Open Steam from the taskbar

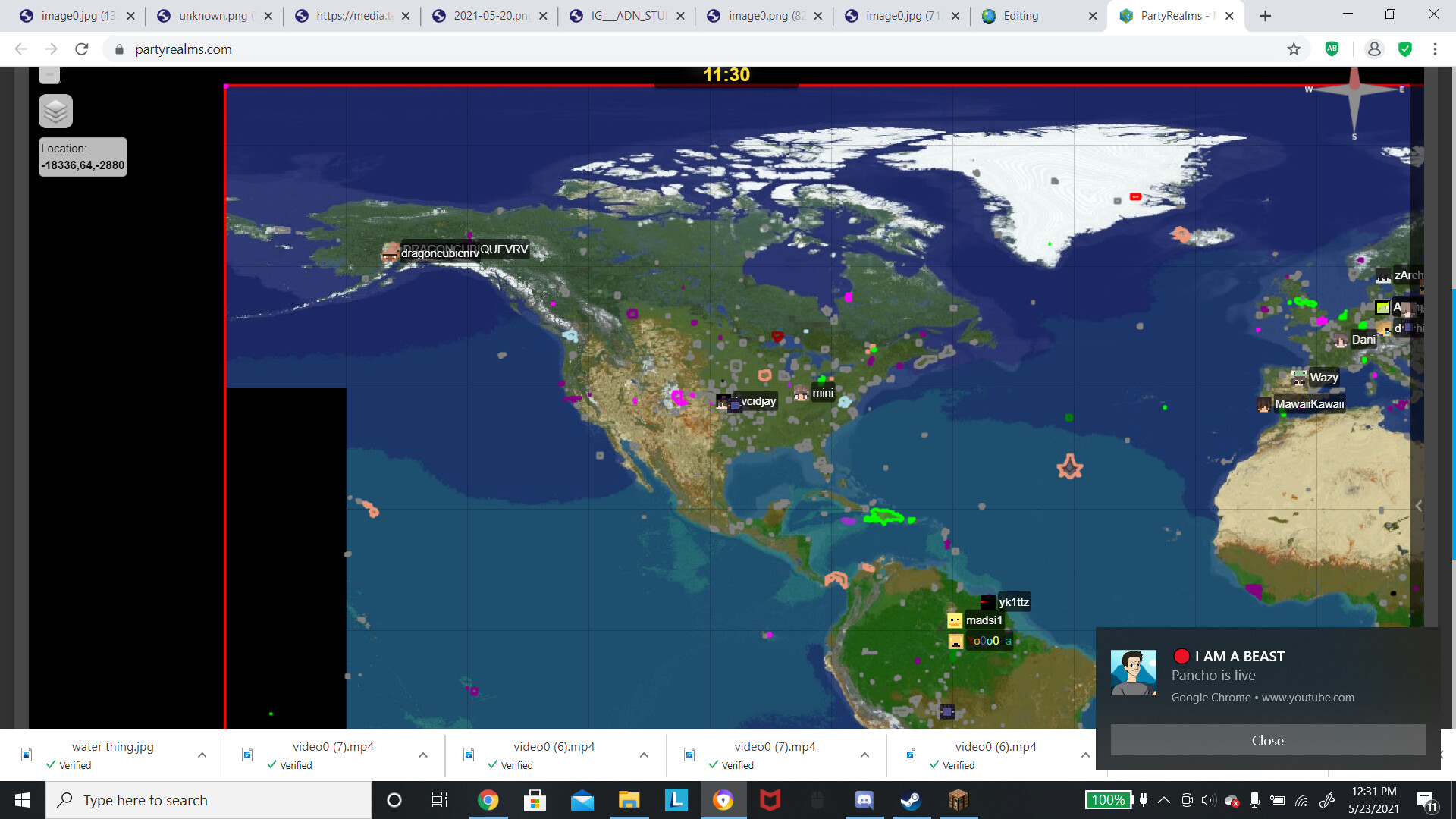tap(911, 799)
